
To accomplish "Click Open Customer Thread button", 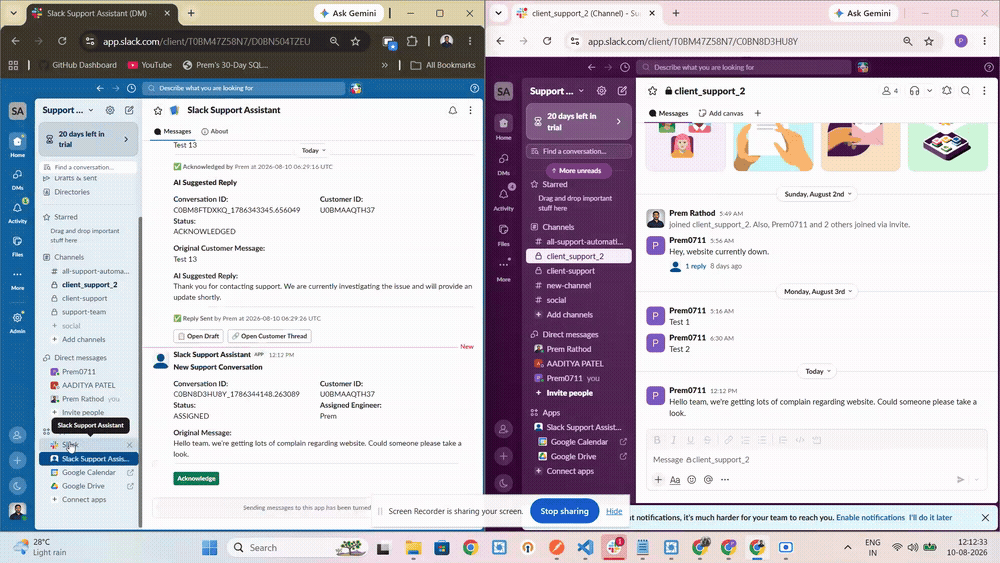I will pyautogui.click(x=269, y=336).
